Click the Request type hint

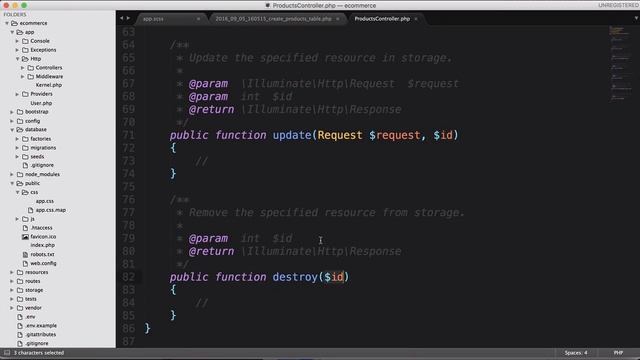(x=340, y=135)
